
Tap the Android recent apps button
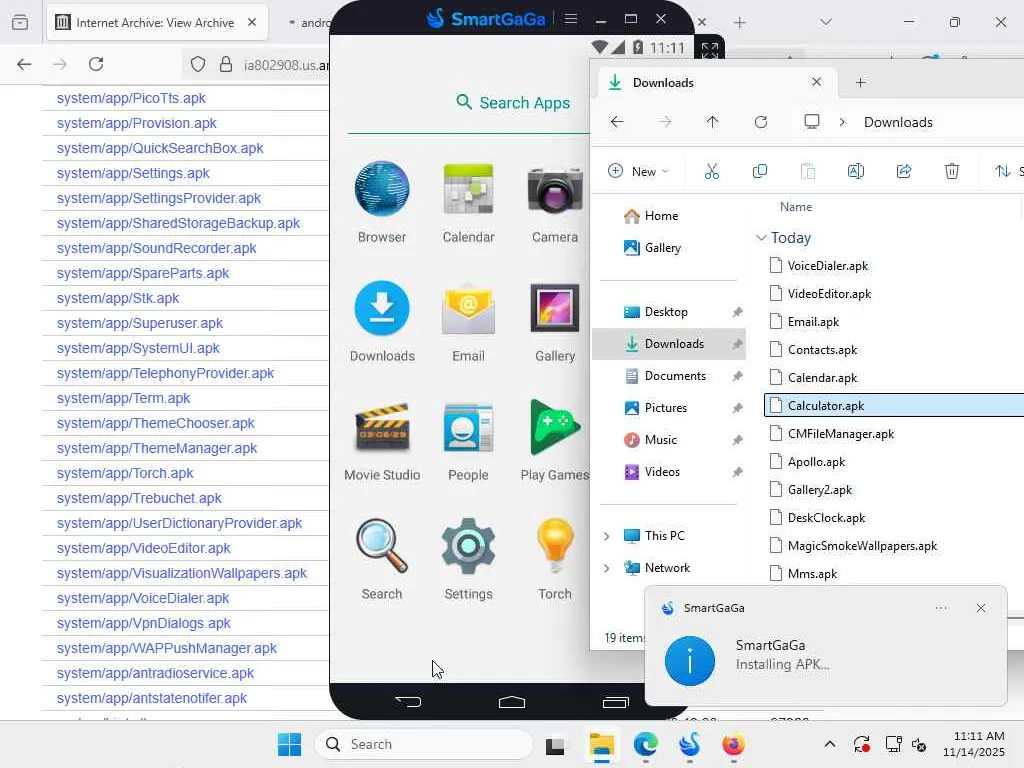[615, 701]
